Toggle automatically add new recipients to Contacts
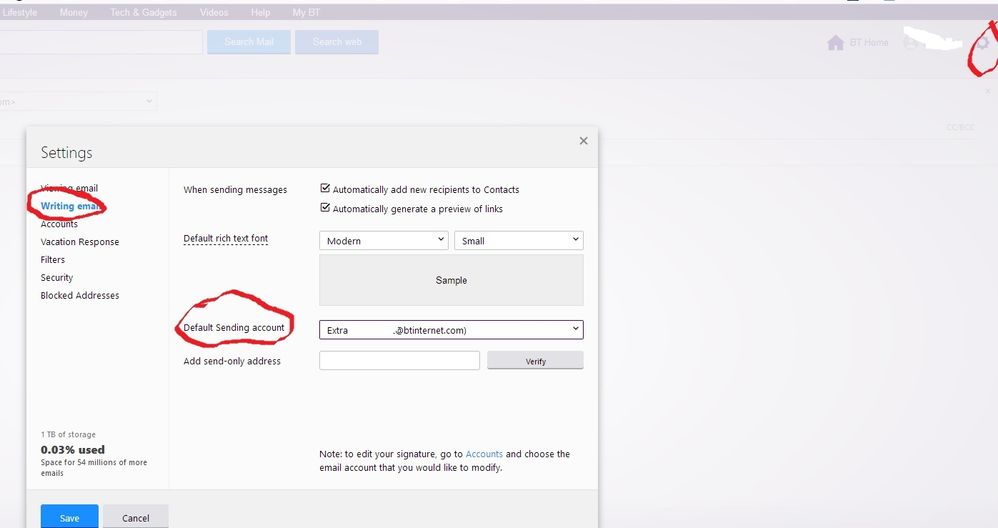The height and width of the screenshot is (528, 998). [x=325, y=189]
